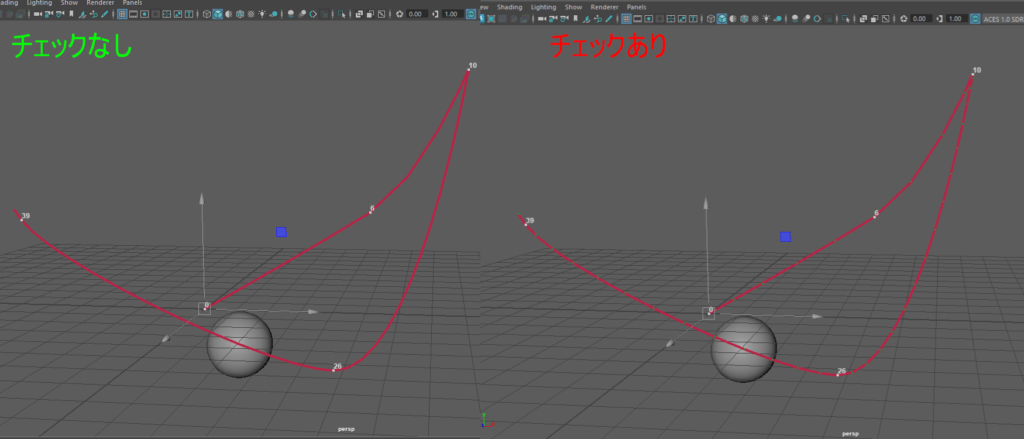Open the Panels menu in the right viewport
Image resolution: width=1024 pixels, height=439 pixels.
tap(636, 5)
